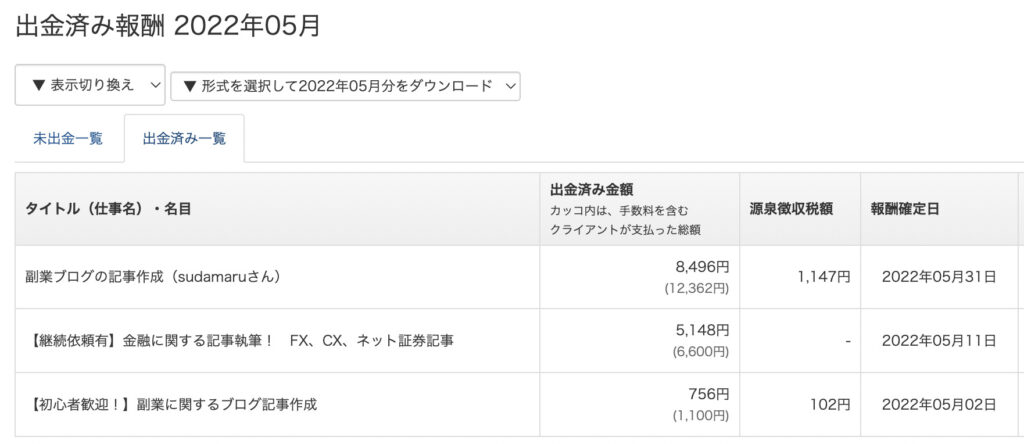This screenshot has width=1024, height=444.
Task: Select the 8,496円 amount cell
Action: [x=639, y=277]
